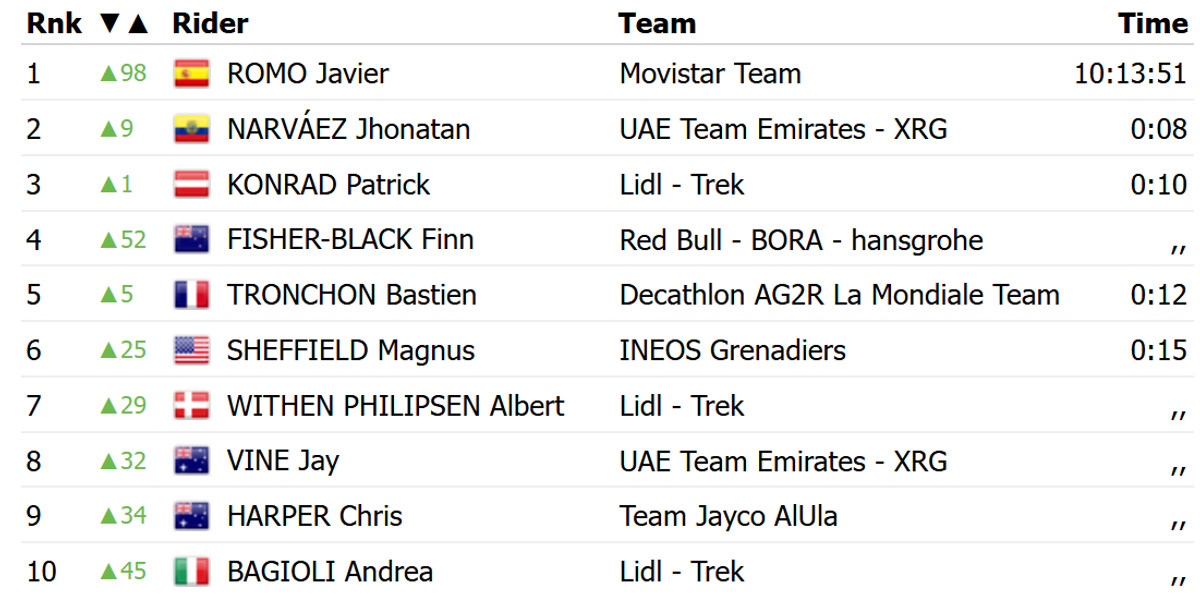Screen dimensions: 1200x595
Task: Click the French flag beside TRONCHON Bastien
Action: [191, 295]
